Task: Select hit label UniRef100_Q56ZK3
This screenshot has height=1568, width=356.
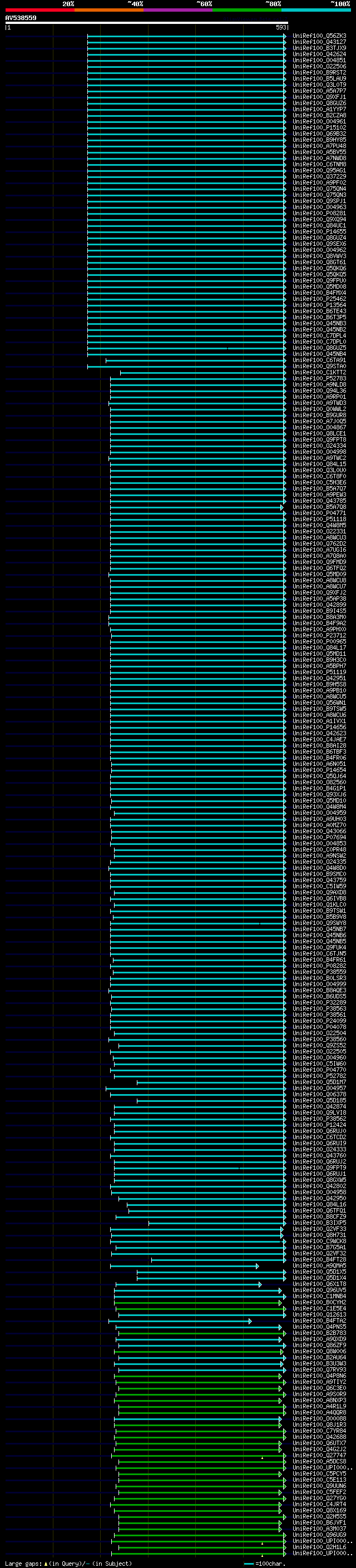Action: [319, 36]
